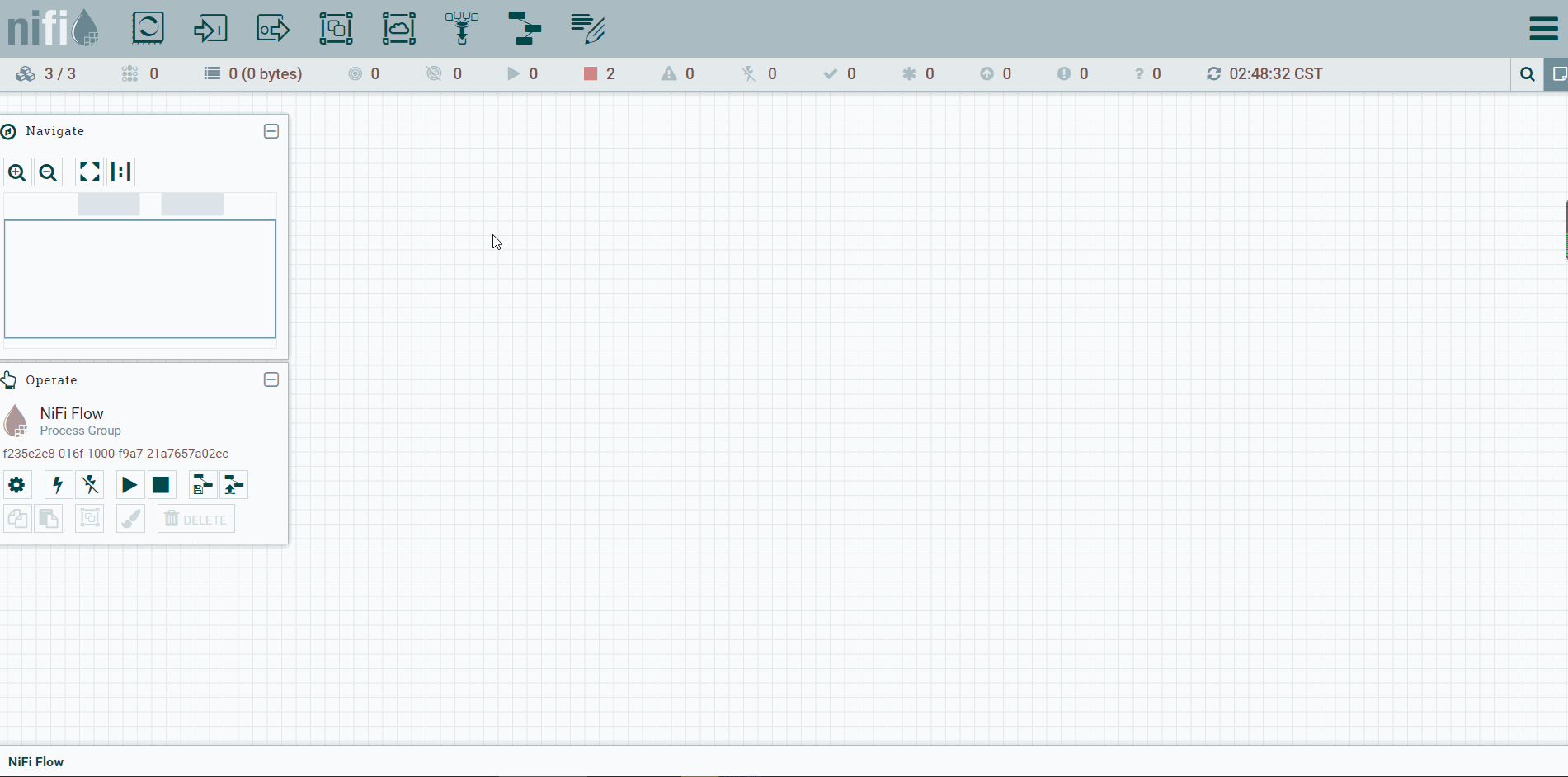Click the NiFi logo
The height and width of the screenshot is (777, 1568).
pyautogui.click(x=53, y=27)
